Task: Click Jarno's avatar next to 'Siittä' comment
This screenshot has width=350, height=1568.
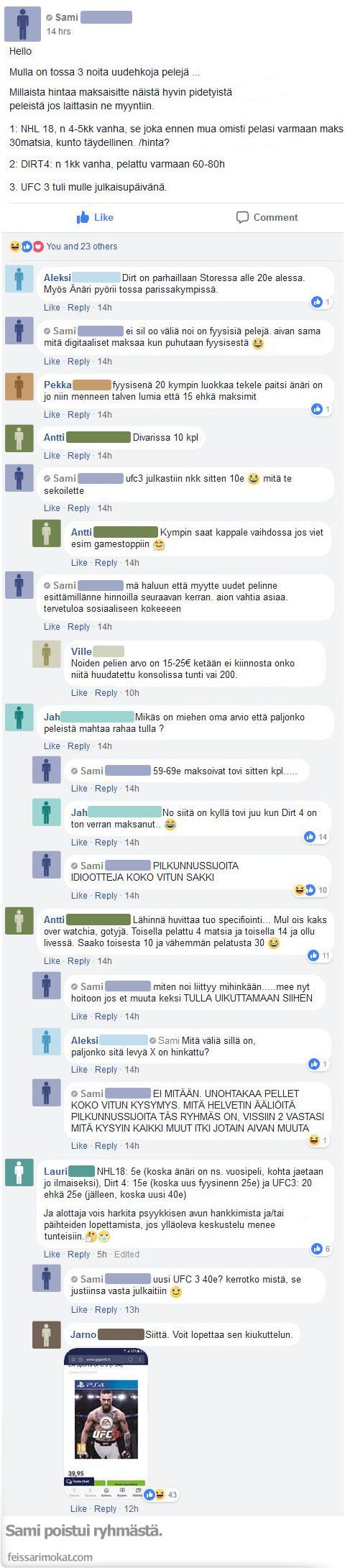Action: pos(47,1334)
